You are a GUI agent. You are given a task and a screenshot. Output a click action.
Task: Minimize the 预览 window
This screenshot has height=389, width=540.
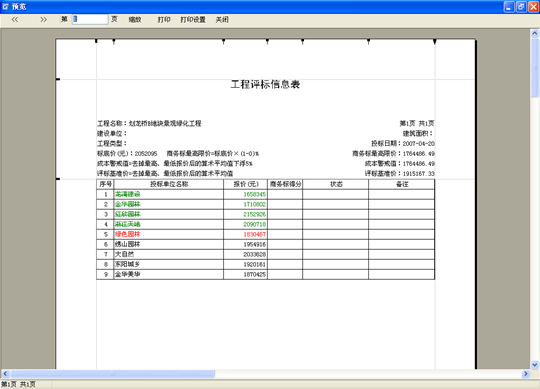509,7
